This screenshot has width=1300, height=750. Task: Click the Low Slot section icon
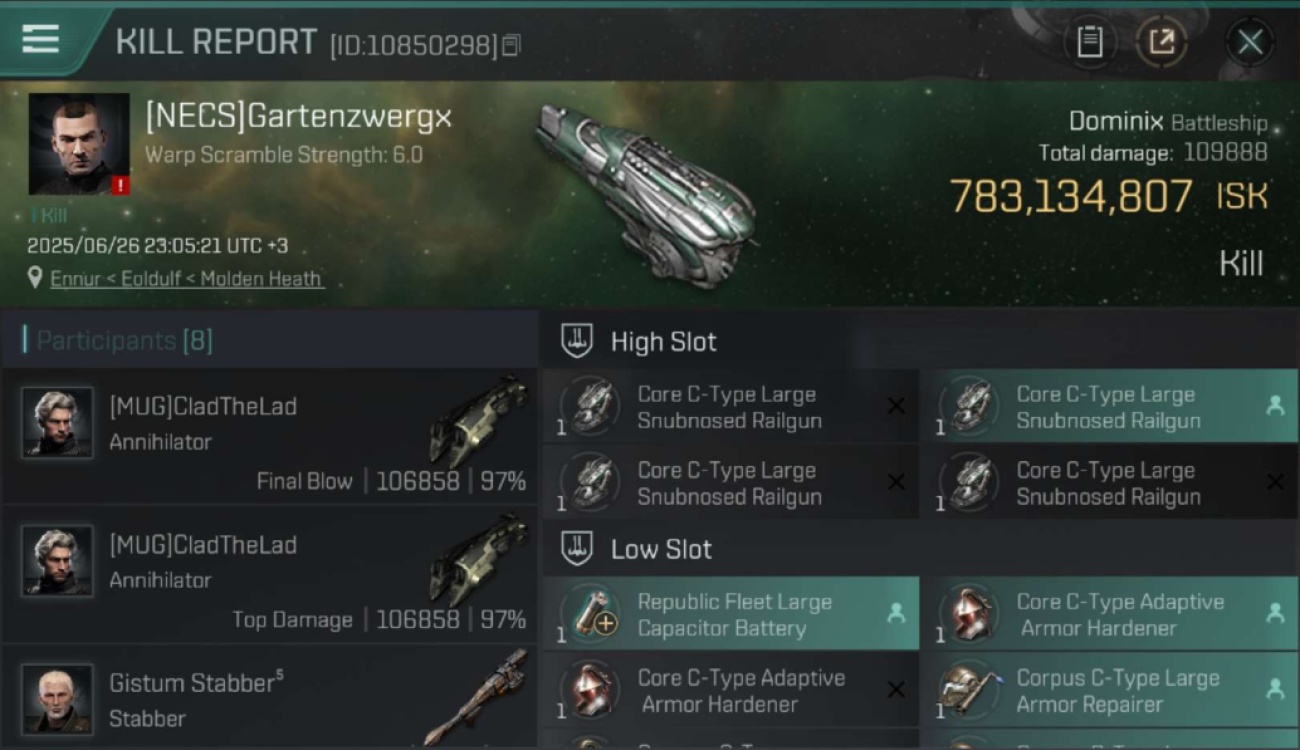[577, 548]
